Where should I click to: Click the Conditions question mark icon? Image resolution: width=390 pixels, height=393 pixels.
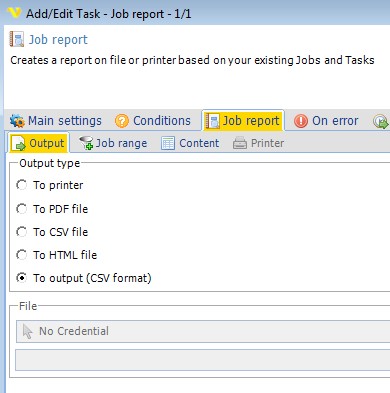pyautogui.click(x=122, y=121)
